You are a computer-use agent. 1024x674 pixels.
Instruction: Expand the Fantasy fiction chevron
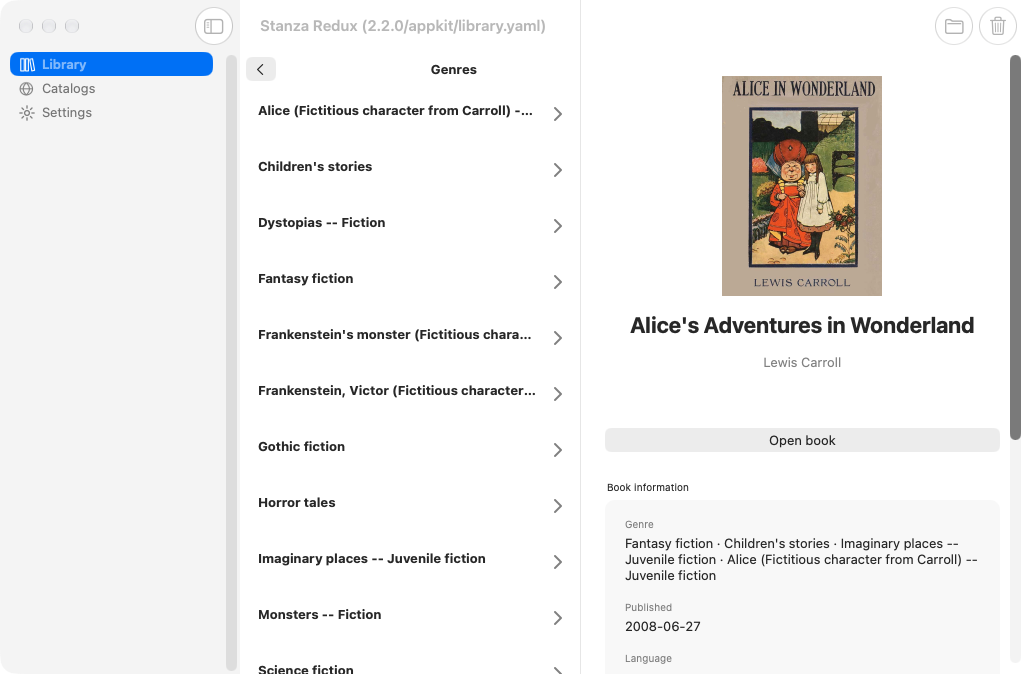pos(558,282)
